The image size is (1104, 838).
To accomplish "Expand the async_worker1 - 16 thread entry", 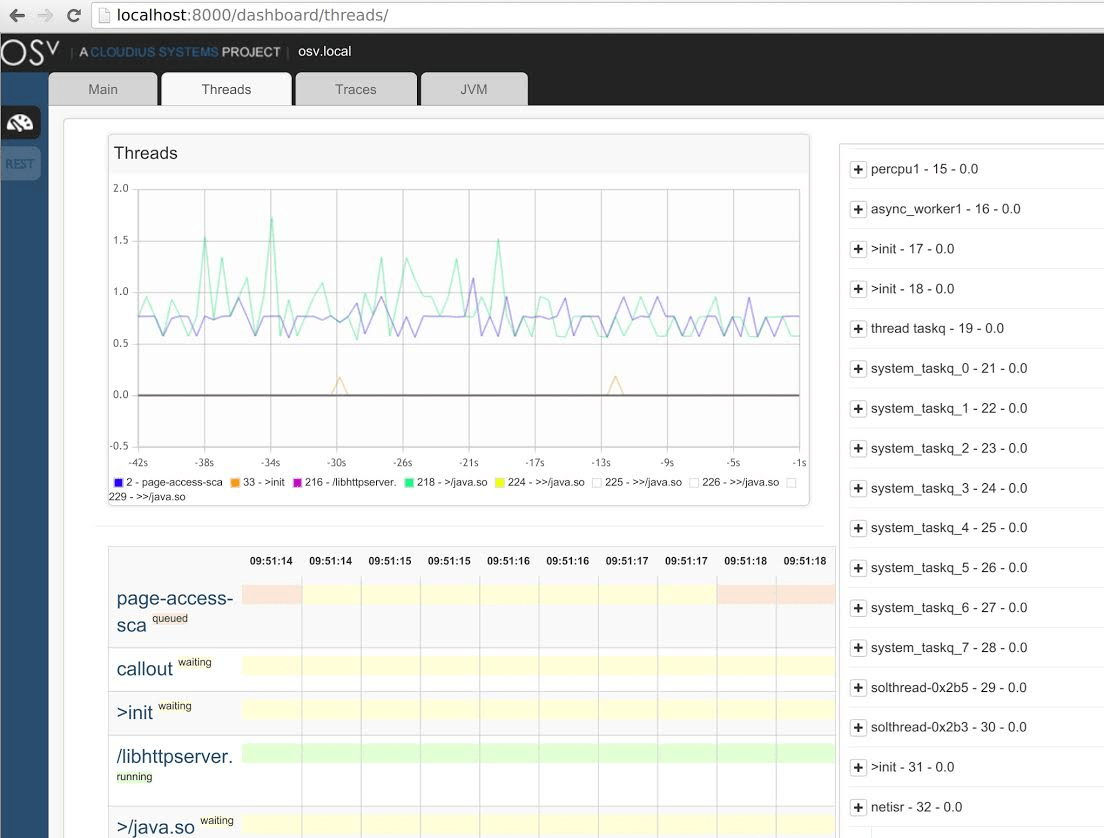I will tap(857, 209).
